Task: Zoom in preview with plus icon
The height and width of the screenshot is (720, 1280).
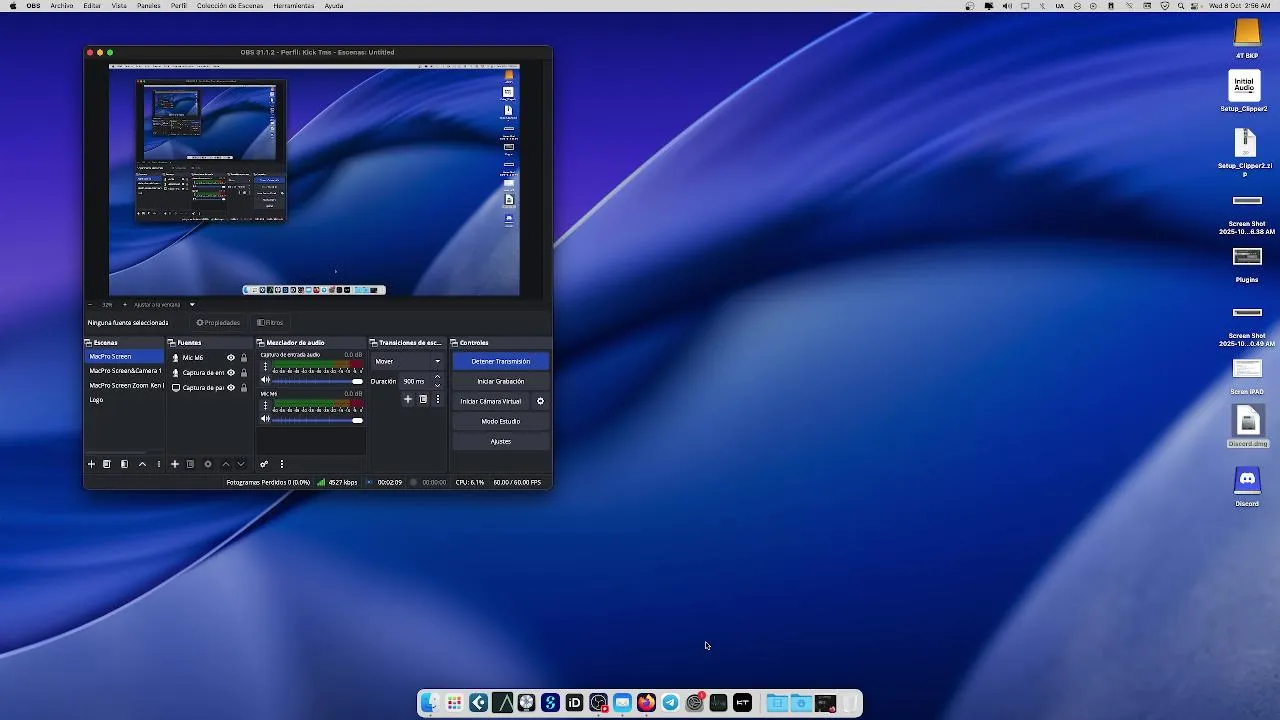Action: point(125,304)
